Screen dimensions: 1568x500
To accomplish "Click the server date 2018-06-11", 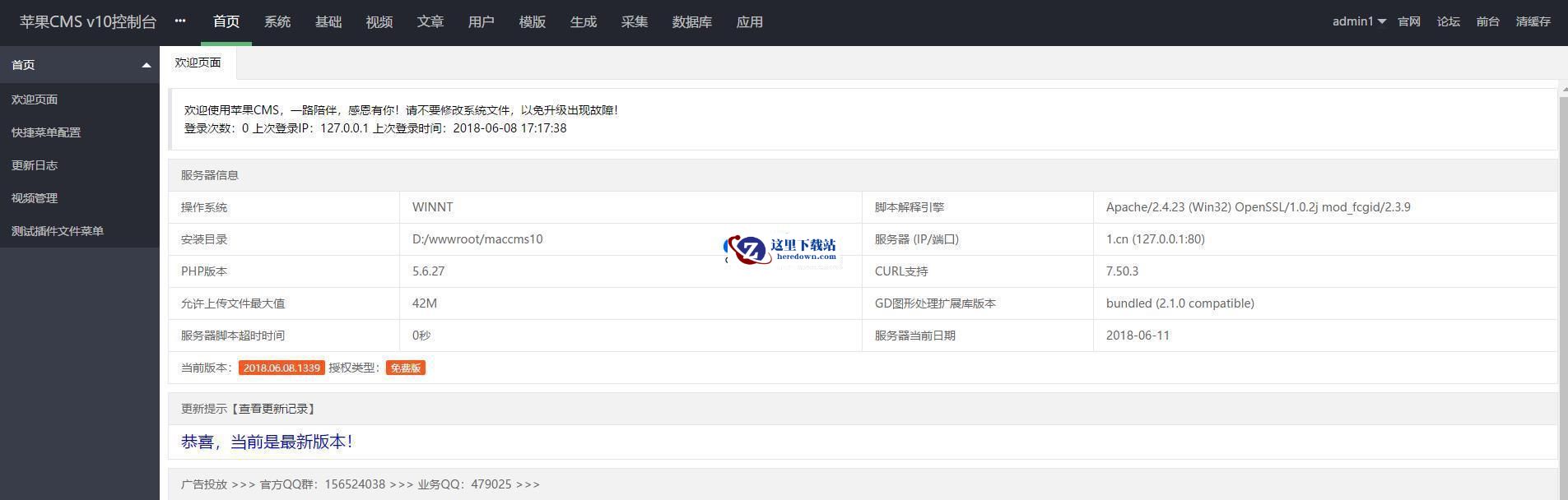I will point(1138,336).
